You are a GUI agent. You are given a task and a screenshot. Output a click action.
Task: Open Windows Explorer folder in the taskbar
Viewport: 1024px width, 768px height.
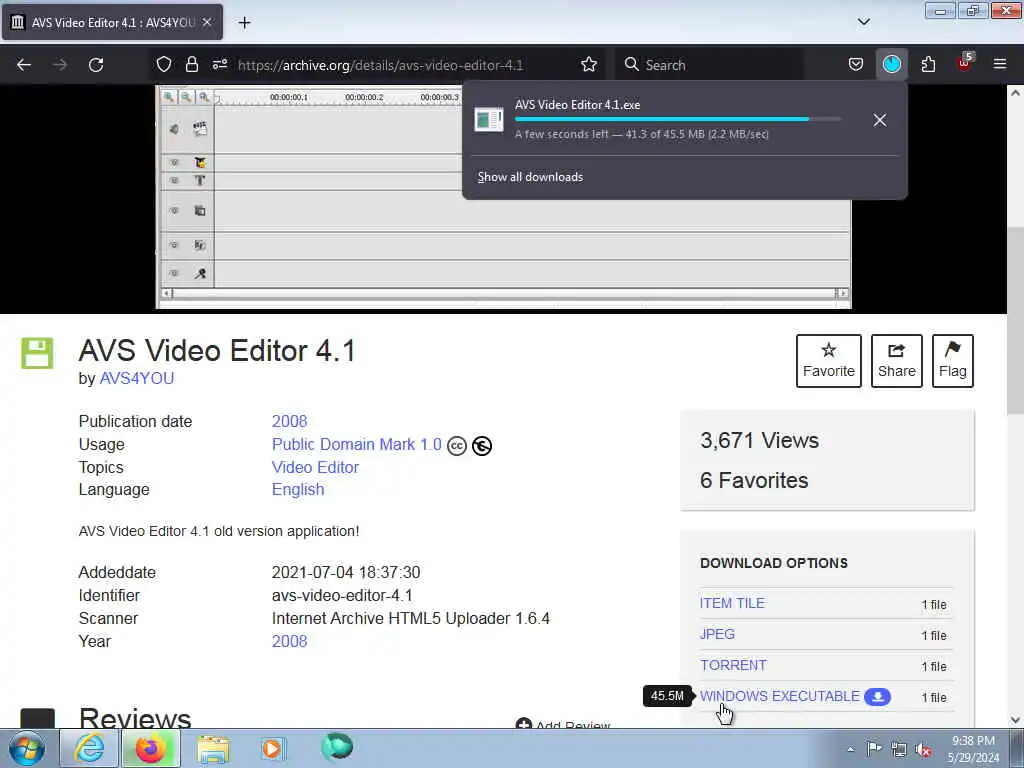coord(213,748)
